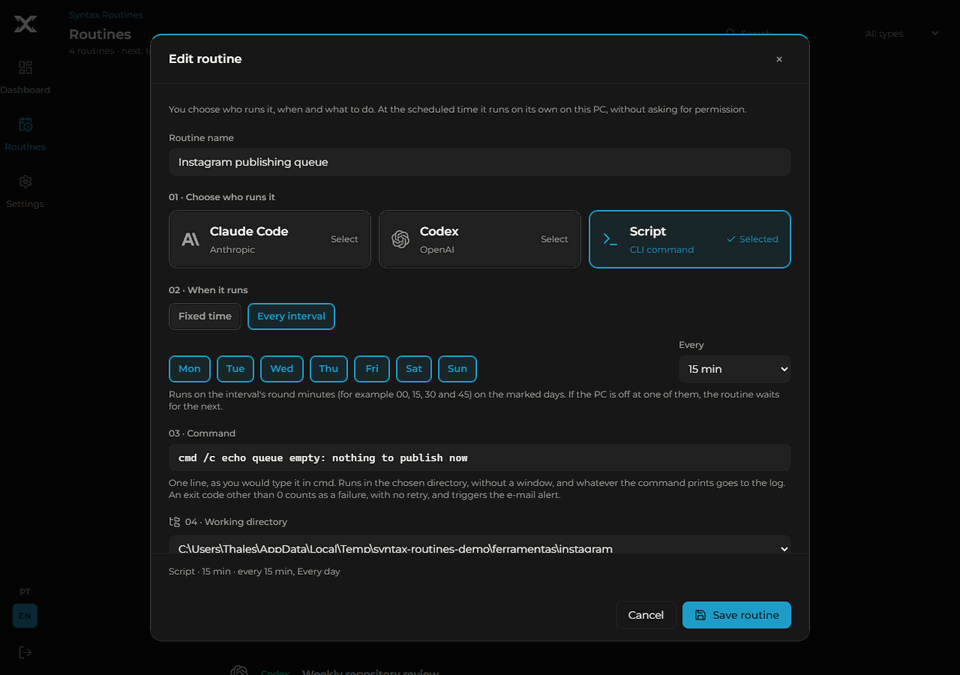Image resolution: width=960 pixels, height=675 pixels.
Task: Toggle the Wed day chip
Action: pos(282,369)
